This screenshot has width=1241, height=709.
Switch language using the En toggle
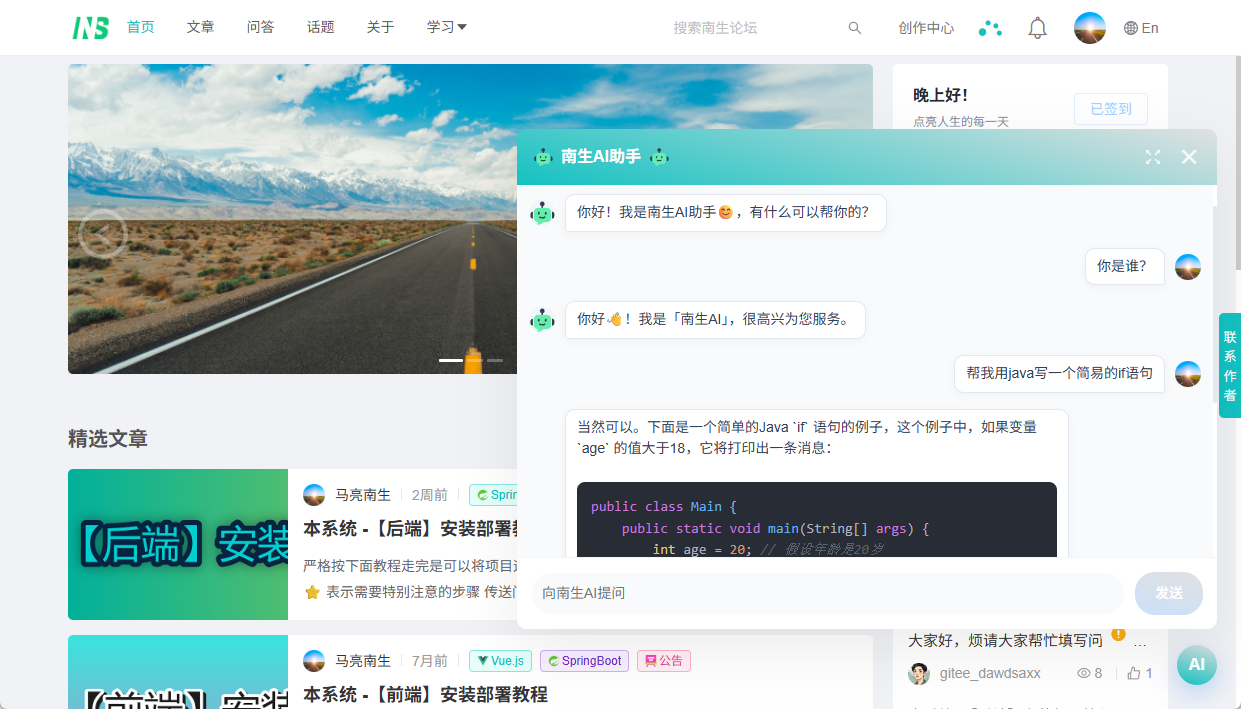click(1141, 28)
